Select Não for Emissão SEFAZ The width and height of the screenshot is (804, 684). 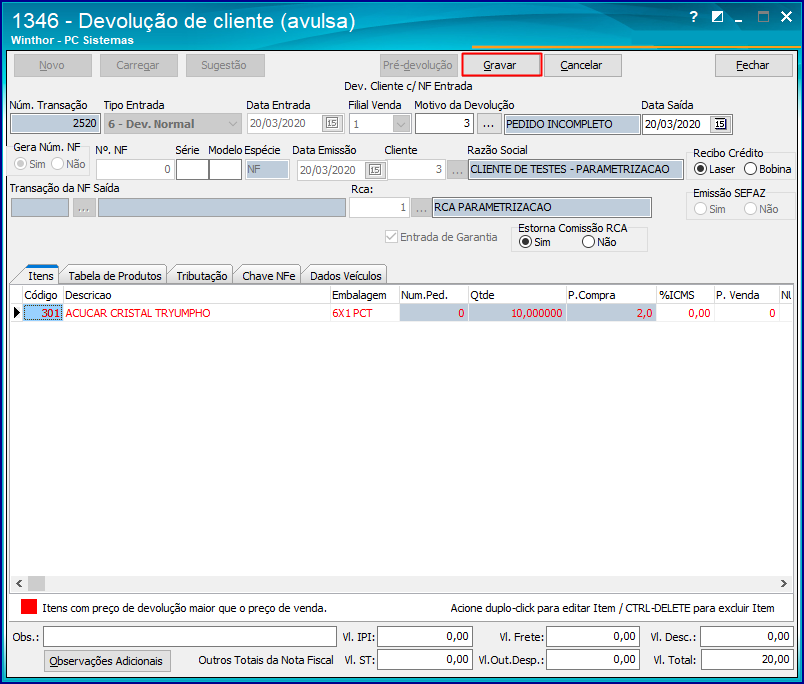(x=751, y=209)
